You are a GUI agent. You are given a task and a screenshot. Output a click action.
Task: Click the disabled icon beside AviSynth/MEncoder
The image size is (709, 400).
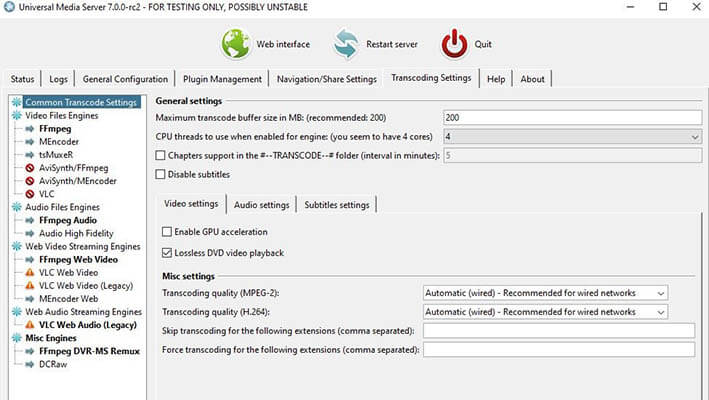[x=30, y=181]
